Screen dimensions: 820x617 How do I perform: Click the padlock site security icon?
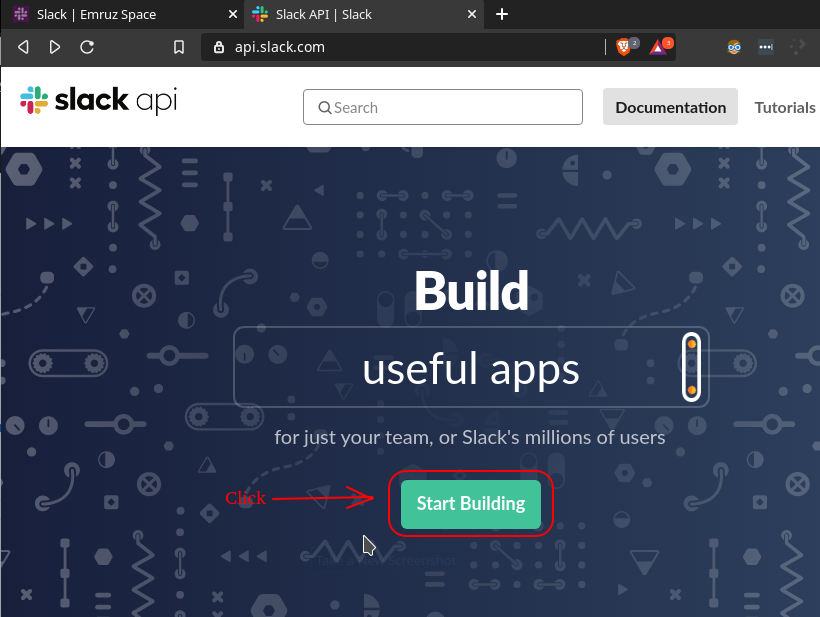pyautogui.click(x=219, y=47)
